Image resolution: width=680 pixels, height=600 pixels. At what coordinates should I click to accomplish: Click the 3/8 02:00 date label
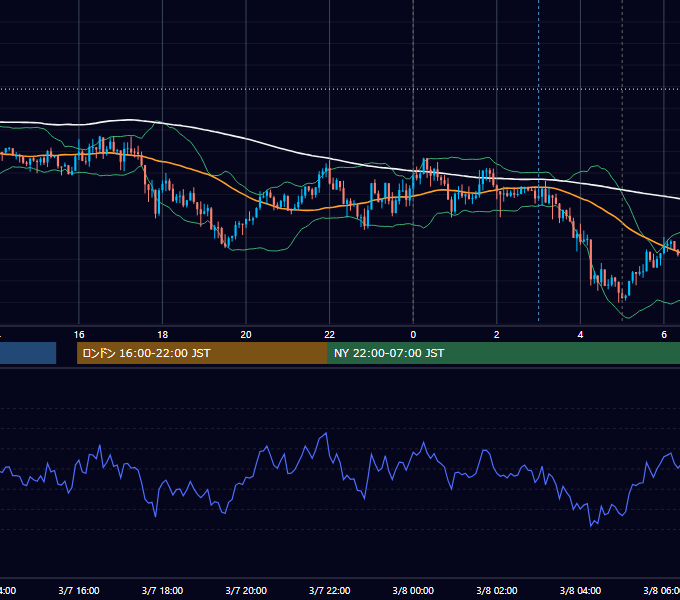point(497,590)
